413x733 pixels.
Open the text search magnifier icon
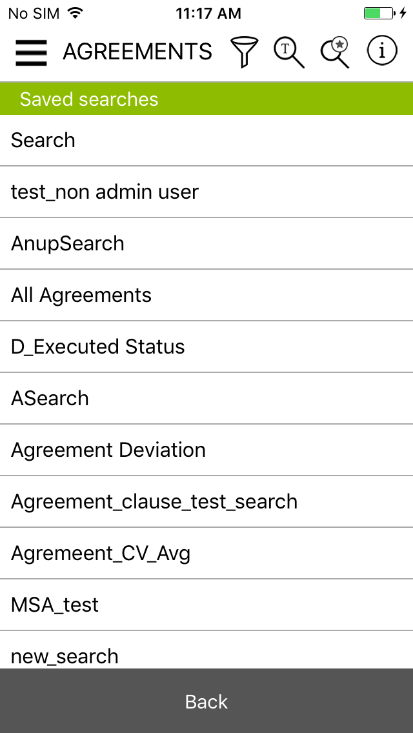coord(289,52)
